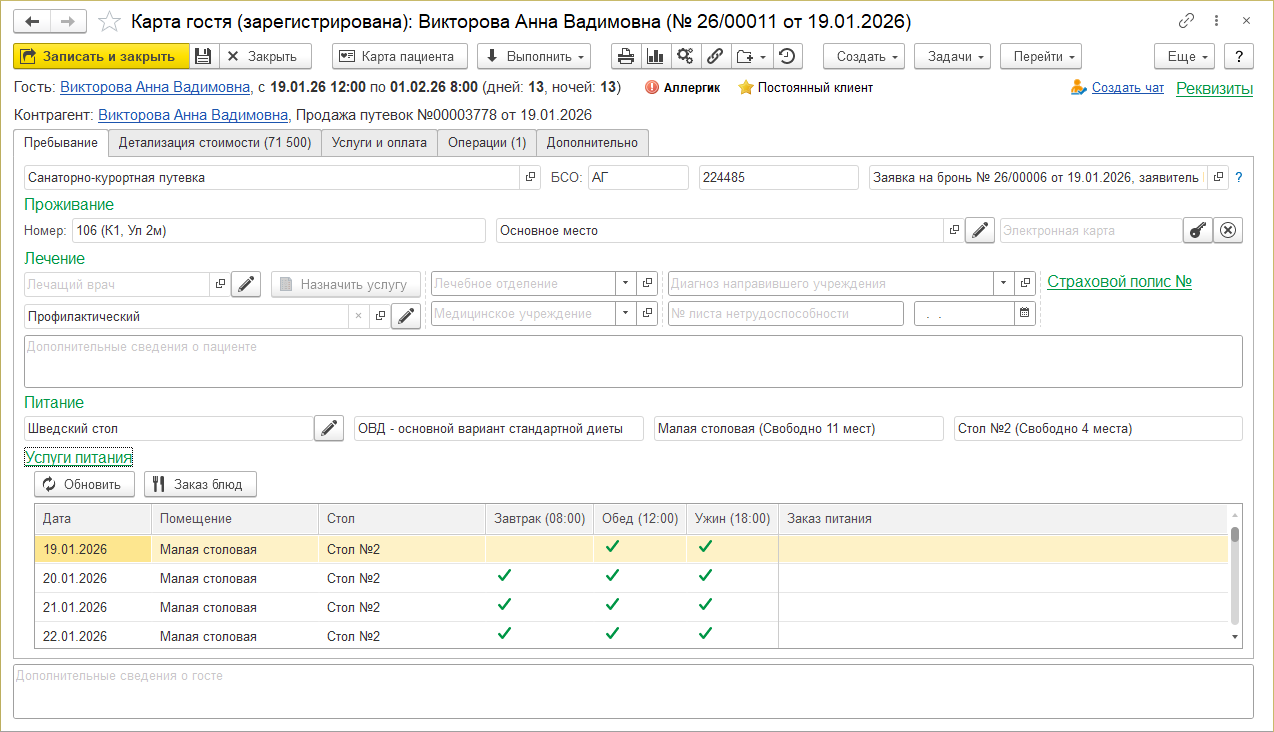This screenshot has height=732, width=1274.
Task: Open the Создать dropdown button
Action: point(864,57)
